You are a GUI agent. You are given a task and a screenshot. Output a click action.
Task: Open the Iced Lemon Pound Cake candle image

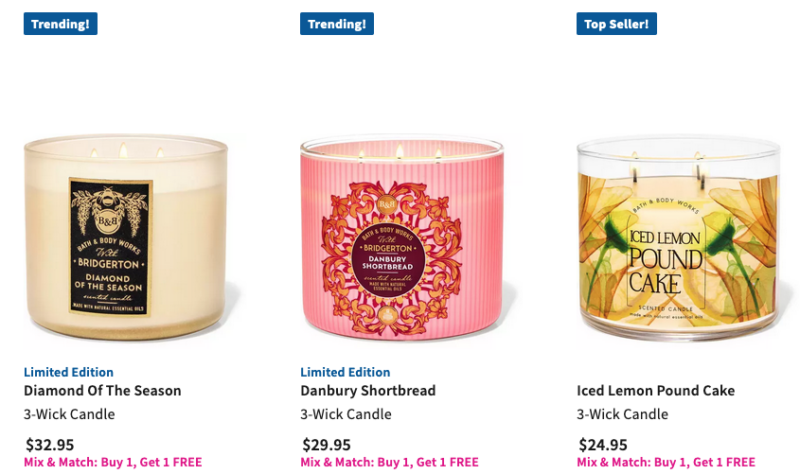679,238
